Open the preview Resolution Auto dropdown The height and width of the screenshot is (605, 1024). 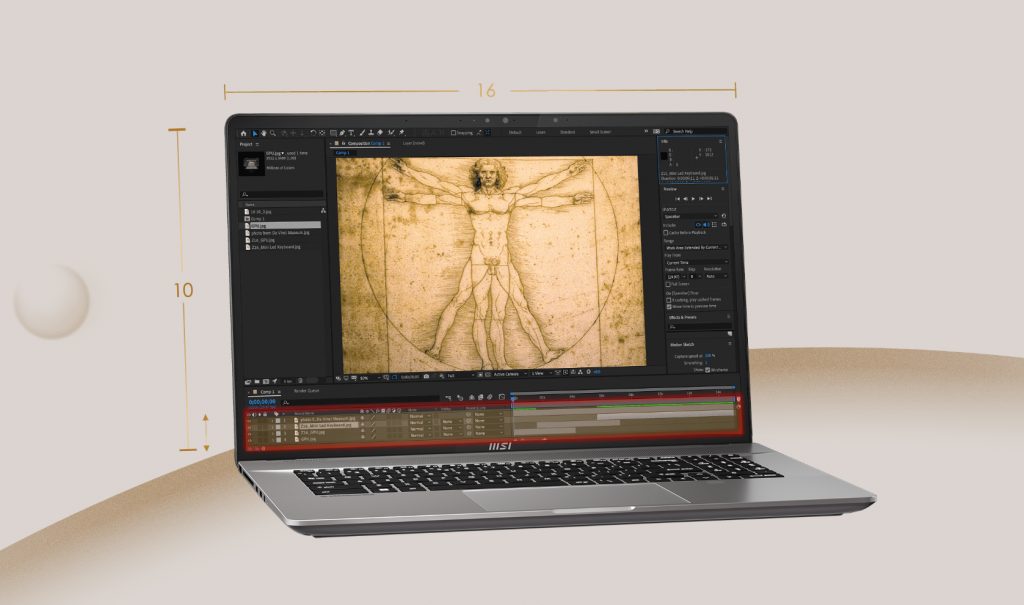pyautogui.click(x=716, y=276)
